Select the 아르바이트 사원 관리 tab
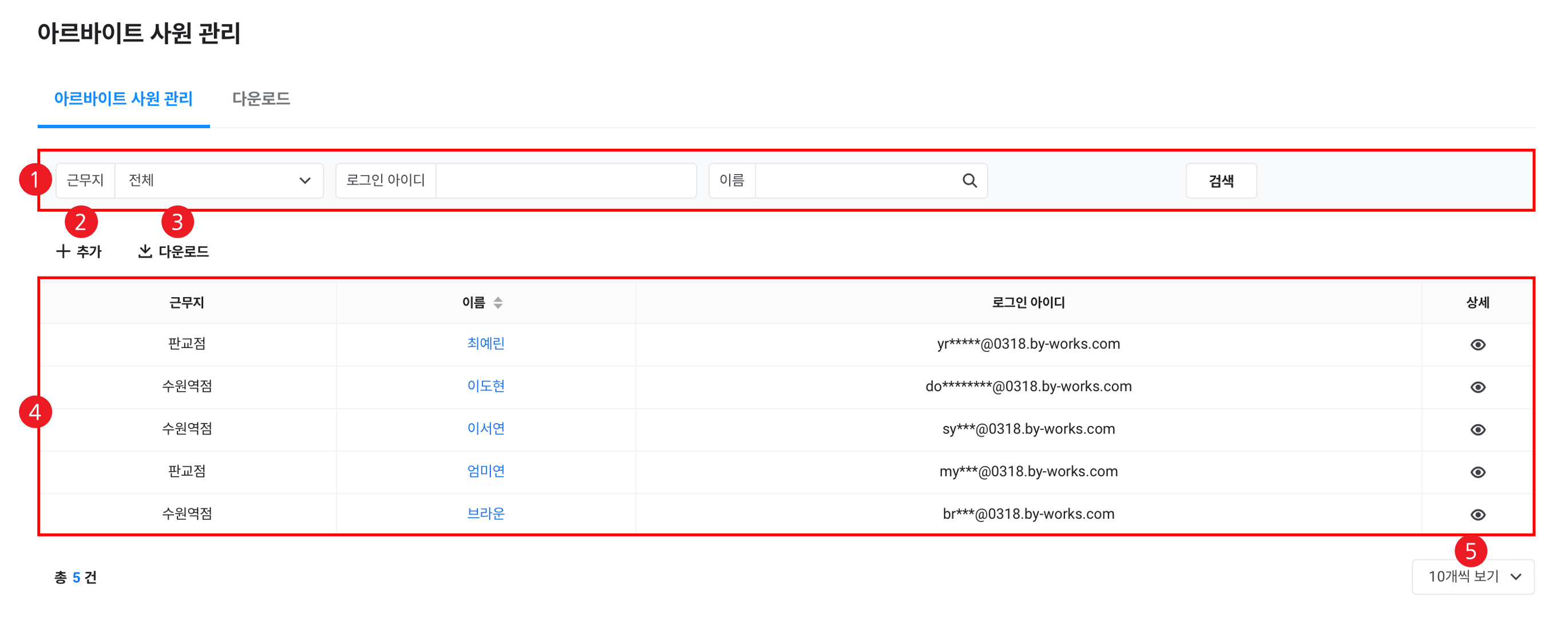 (124, 98)
